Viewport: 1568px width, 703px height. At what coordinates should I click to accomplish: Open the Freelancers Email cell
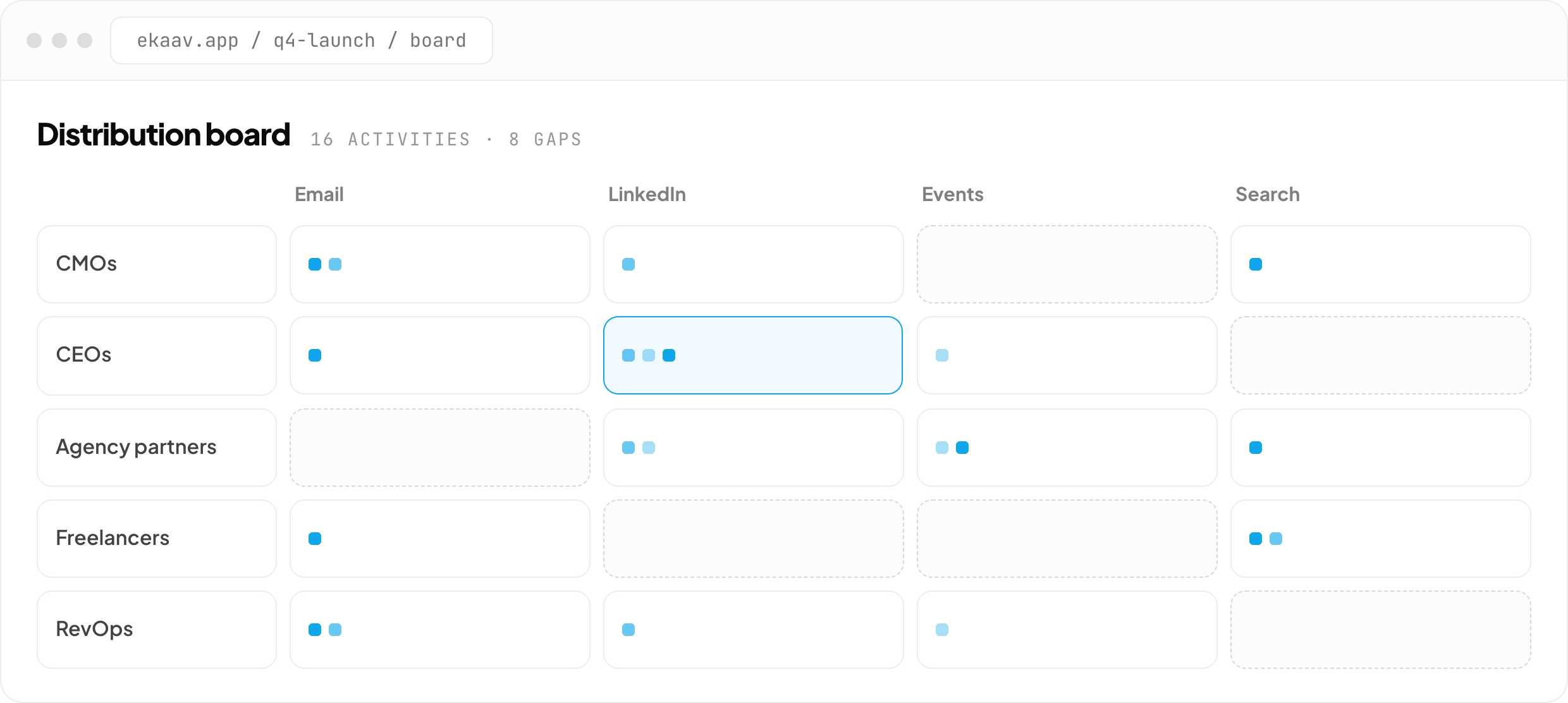pos(440,539)
